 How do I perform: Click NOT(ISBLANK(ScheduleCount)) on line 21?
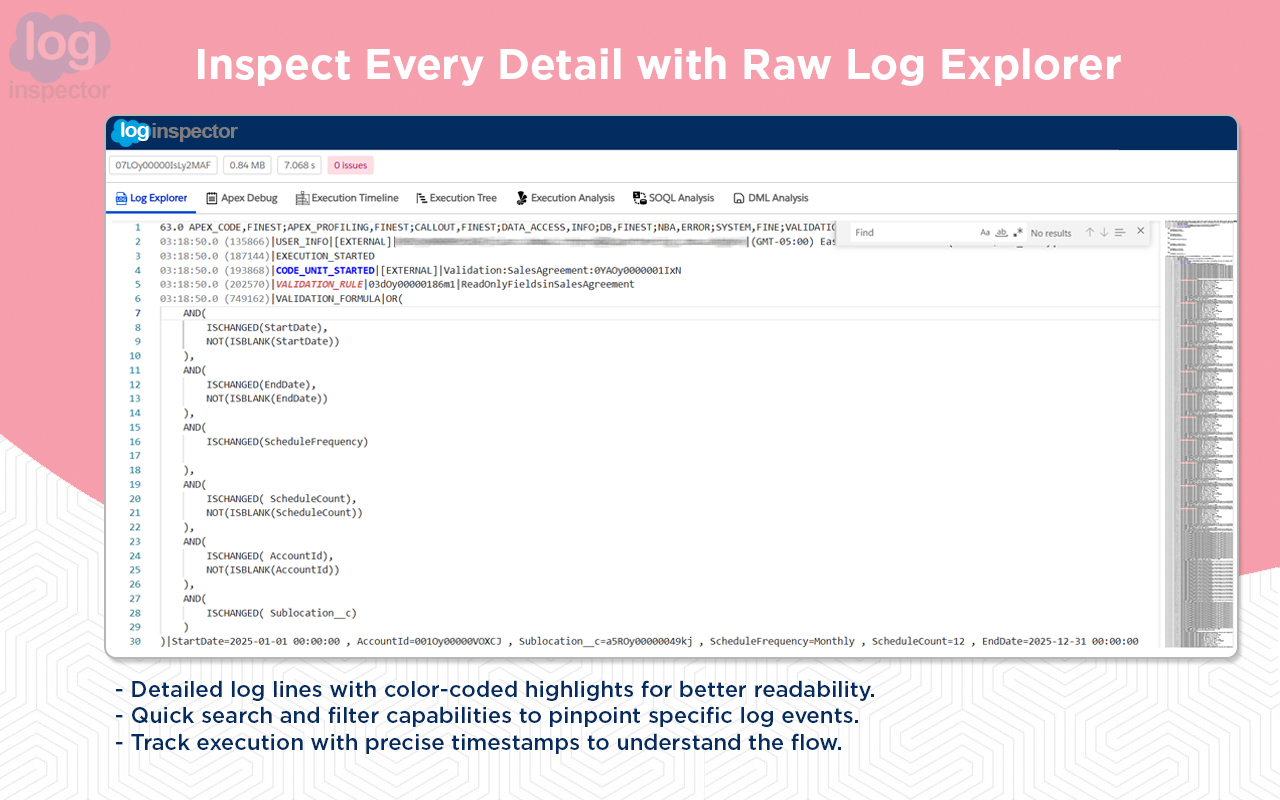tap(284, 512)
